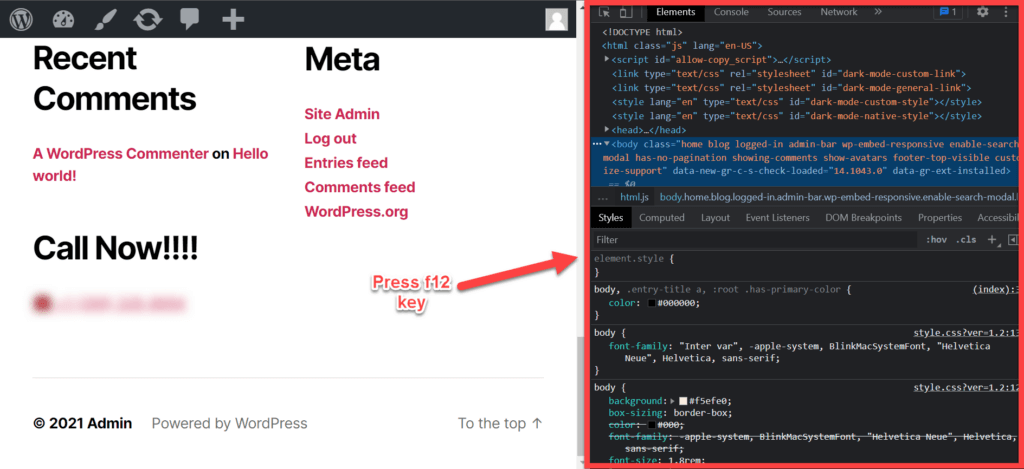Screen dimensions: 1024x469
Task: Click the Powered by WordPress link
Action: [x=229, y=423]
